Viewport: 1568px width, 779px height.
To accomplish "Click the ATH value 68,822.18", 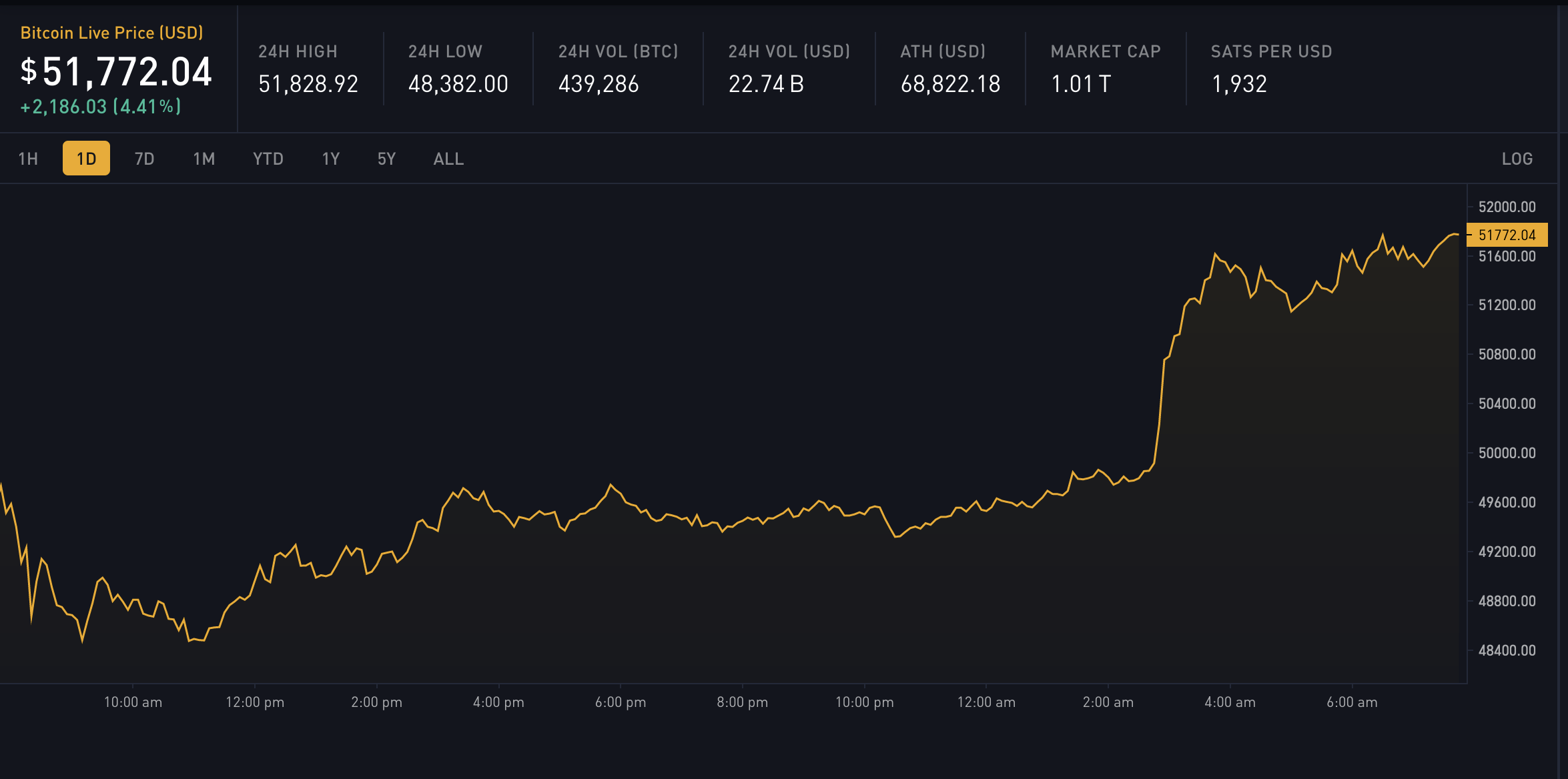I will point(950,84).
